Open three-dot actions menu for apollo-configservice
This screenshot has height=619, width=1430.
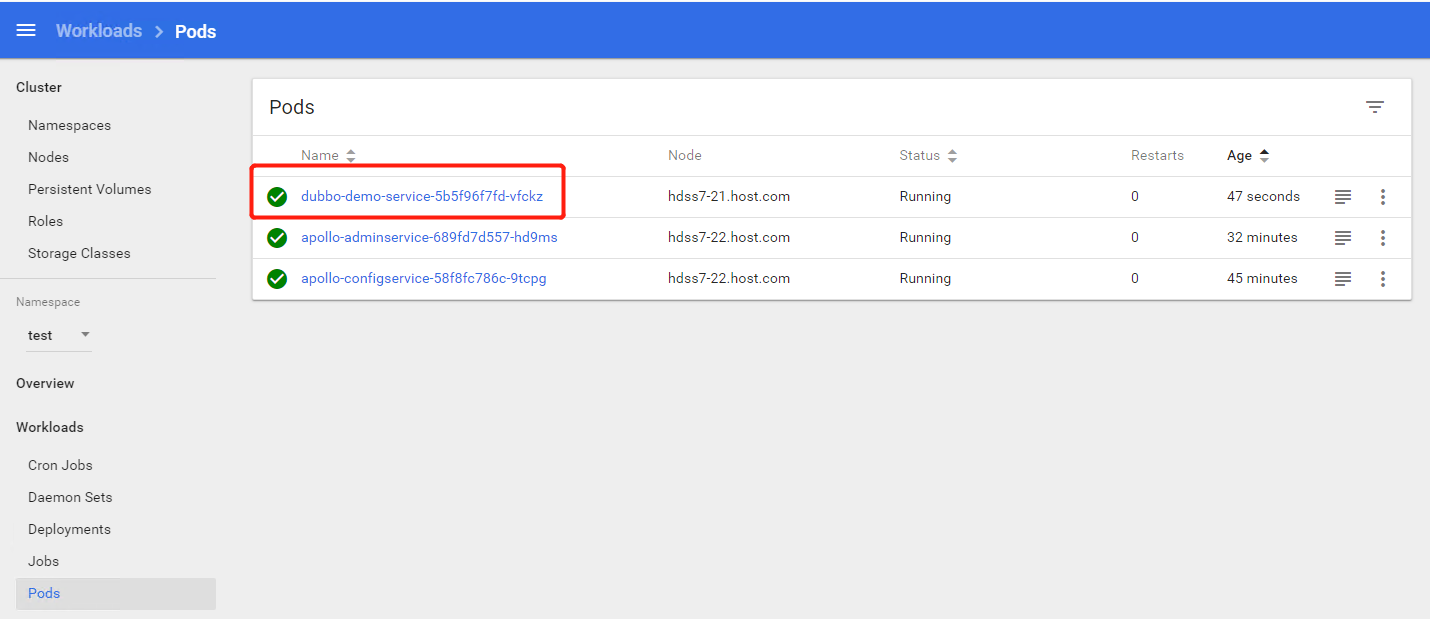click(1383, 279)
